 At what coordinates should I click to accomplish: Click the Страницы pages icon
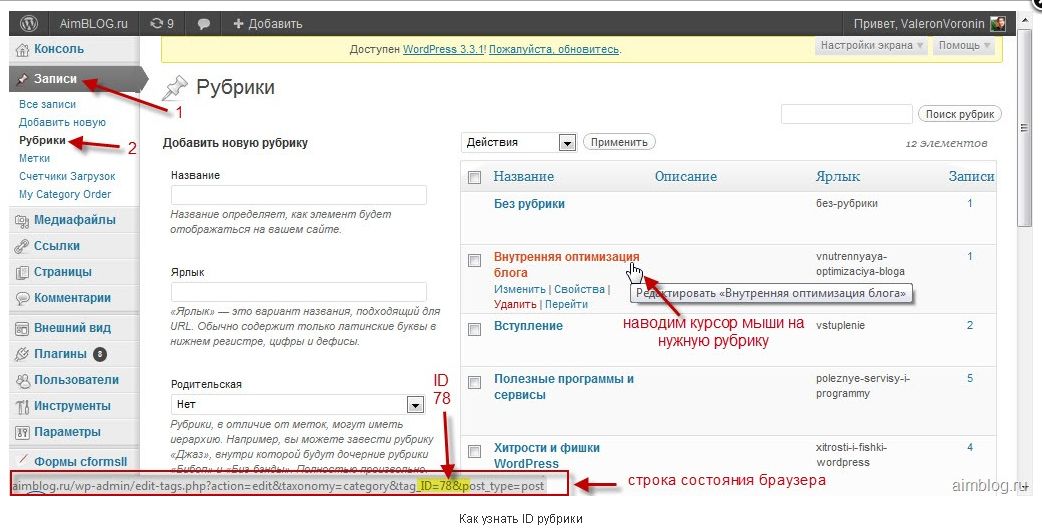coord(22,272)
